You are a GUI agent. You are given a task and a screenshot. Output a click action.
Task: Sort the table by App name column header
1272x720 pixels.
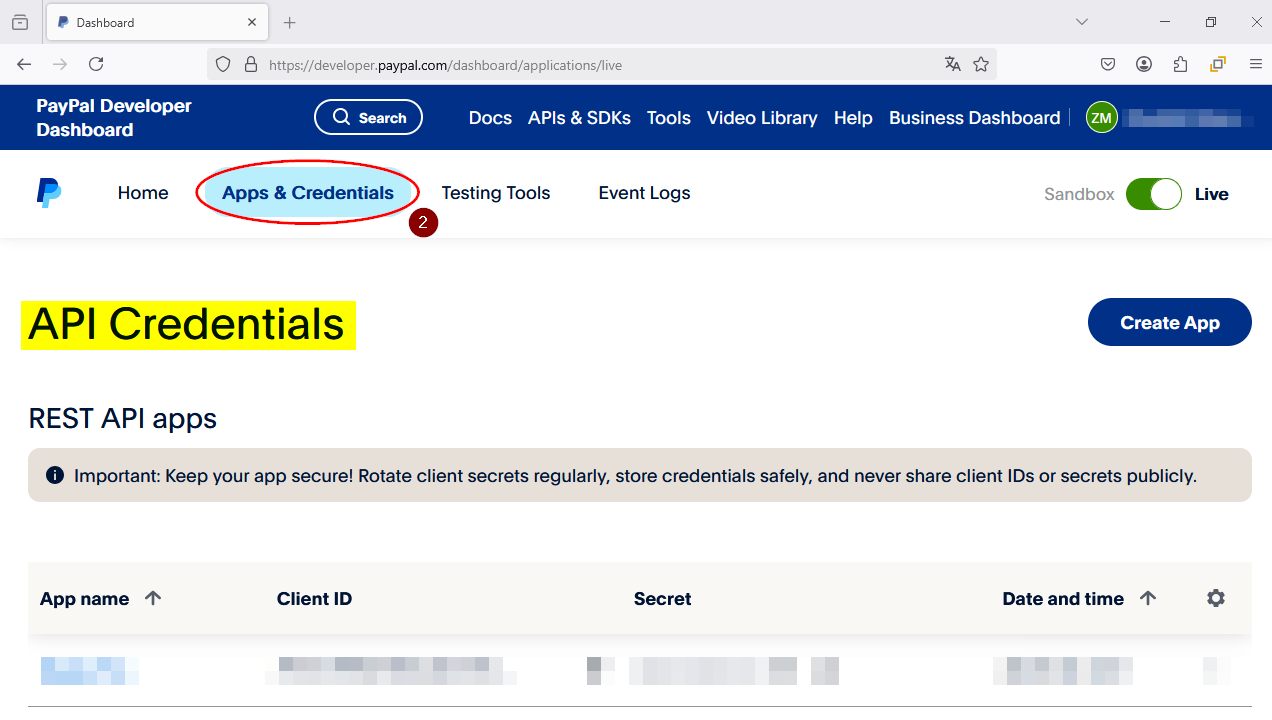85,599
